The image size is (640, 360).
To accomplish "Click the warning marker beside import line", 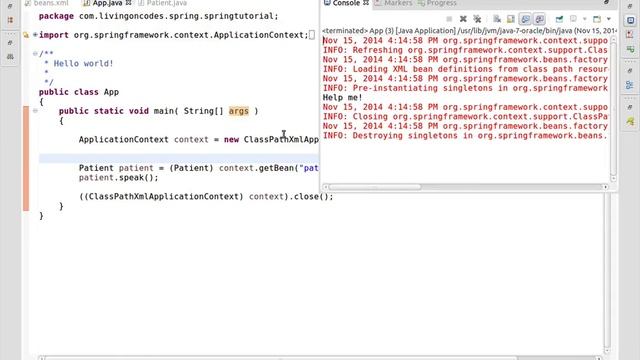I will (26, 35).
